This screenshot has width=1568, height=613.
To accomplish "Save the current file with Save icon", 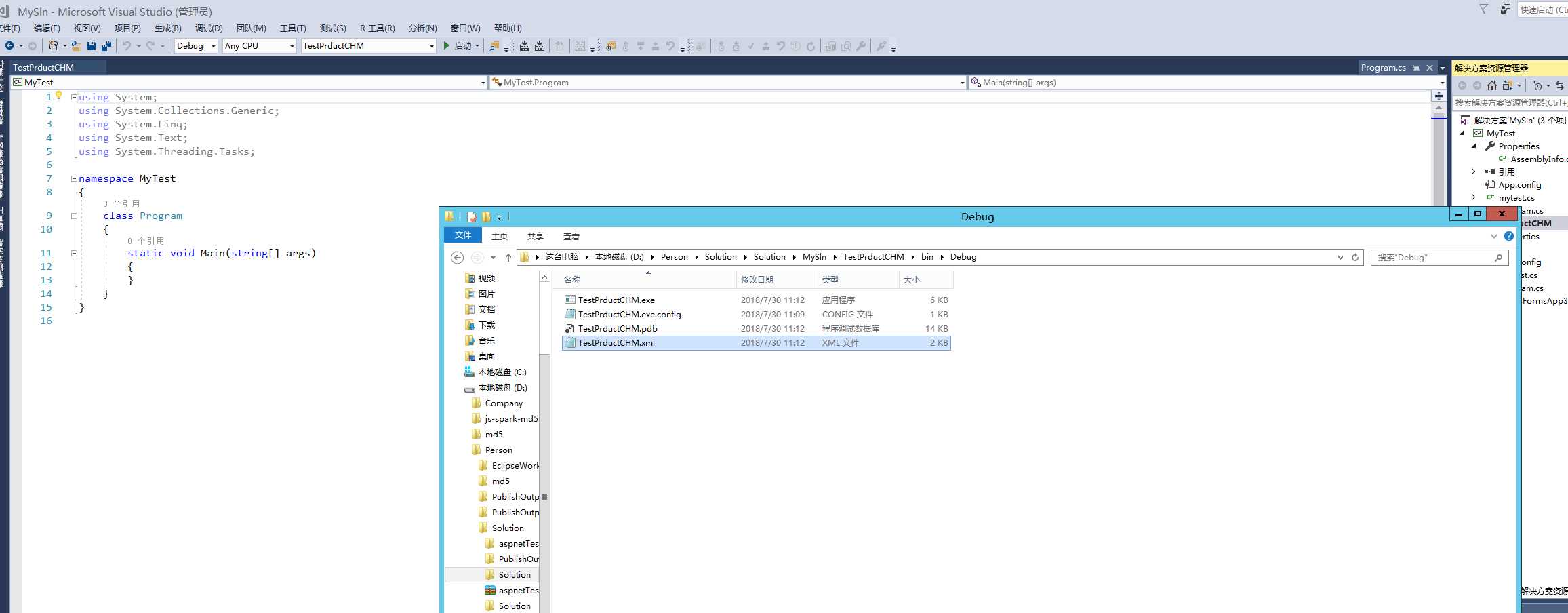I will pyautogui.click(x=92, y=46).
